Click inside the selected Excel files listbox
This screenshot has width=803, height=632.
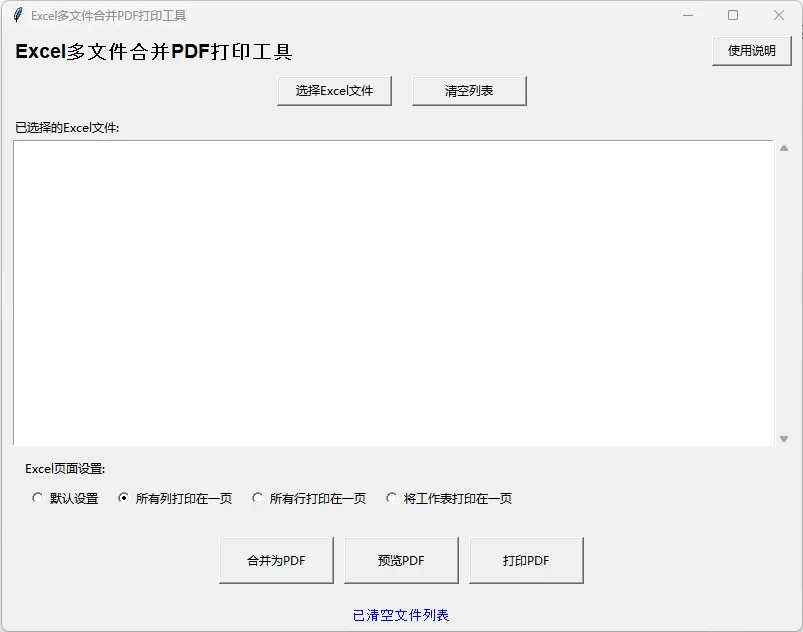(393, 293)
